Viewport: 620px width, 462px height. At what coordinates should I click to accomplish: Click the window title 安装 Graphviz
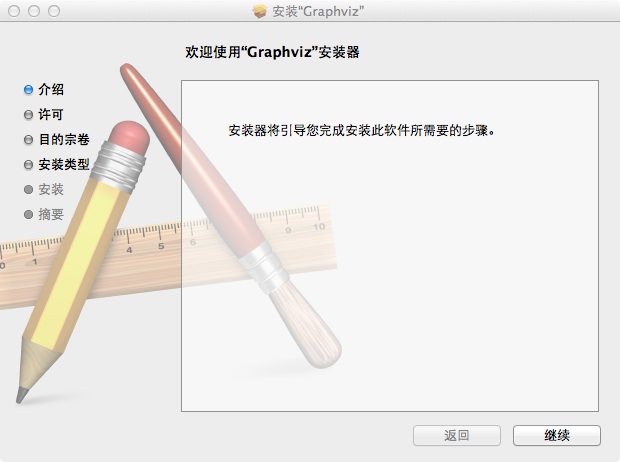318,11
